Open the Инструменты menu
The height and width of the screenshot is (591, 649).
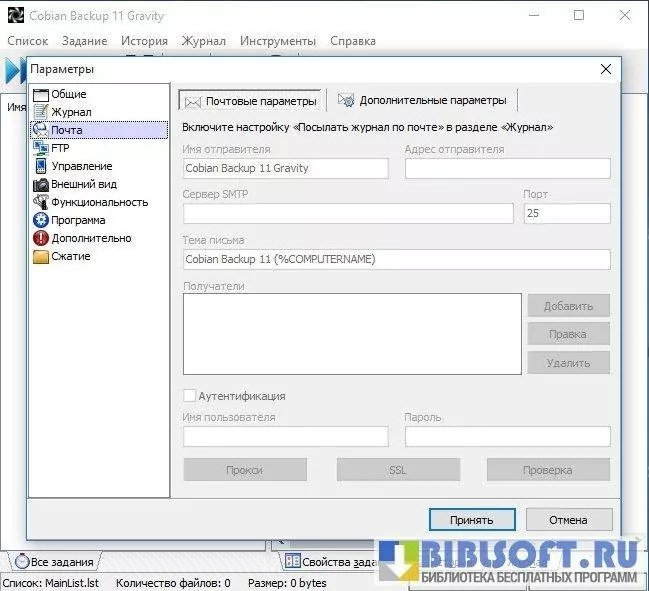(x=277, y=41)
